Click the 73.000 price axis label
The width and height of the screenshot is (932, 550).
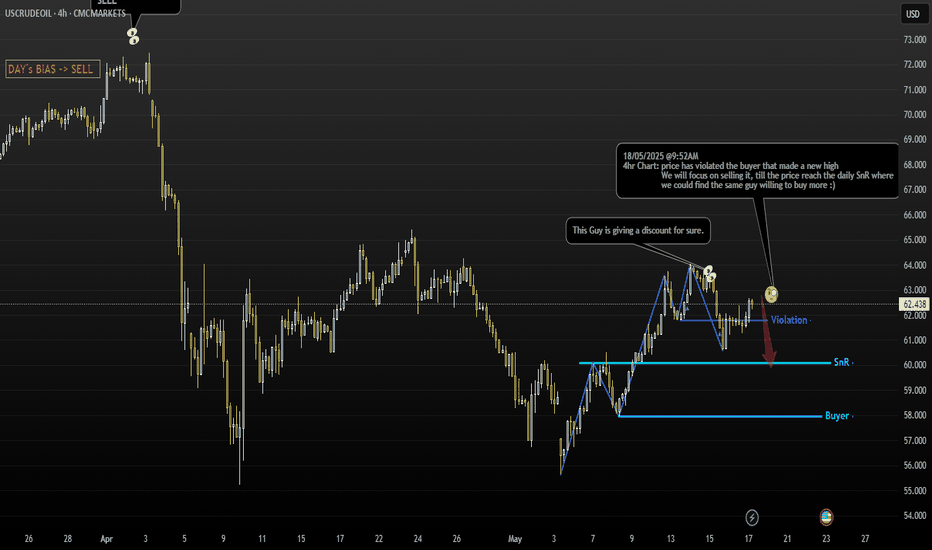[915, 40]
